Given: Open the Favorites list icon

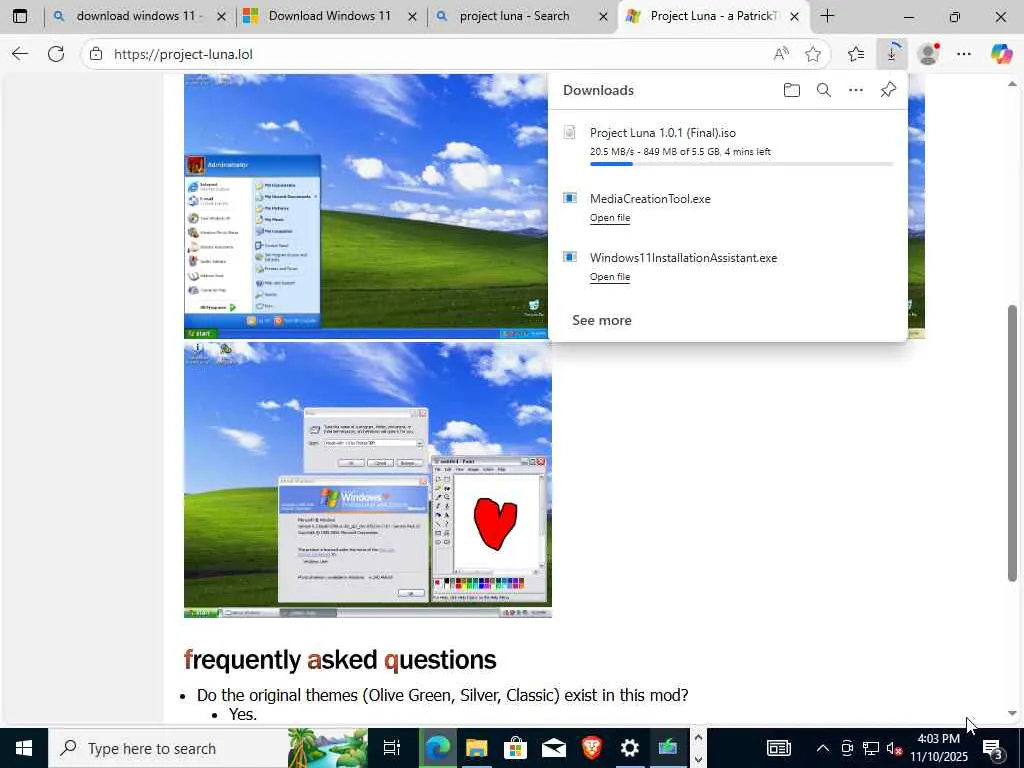Looking at the screenshot, I should 856,54.
